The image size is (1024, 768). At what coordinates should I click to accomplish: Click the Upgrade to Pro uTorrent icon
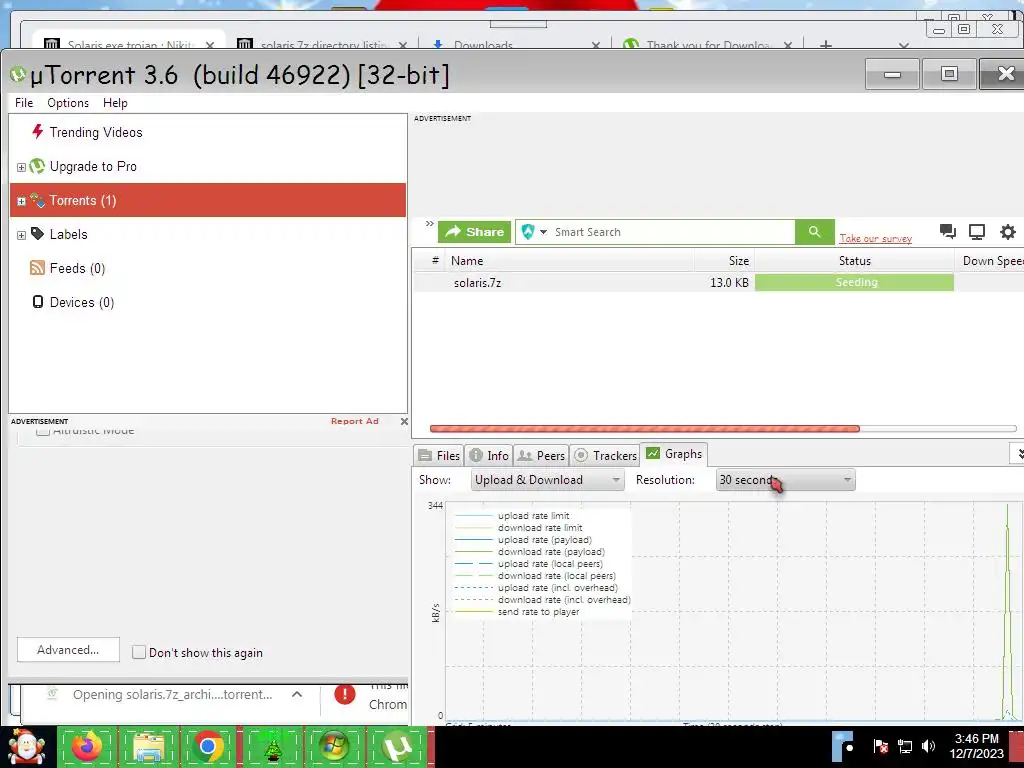tap(37, 167)
